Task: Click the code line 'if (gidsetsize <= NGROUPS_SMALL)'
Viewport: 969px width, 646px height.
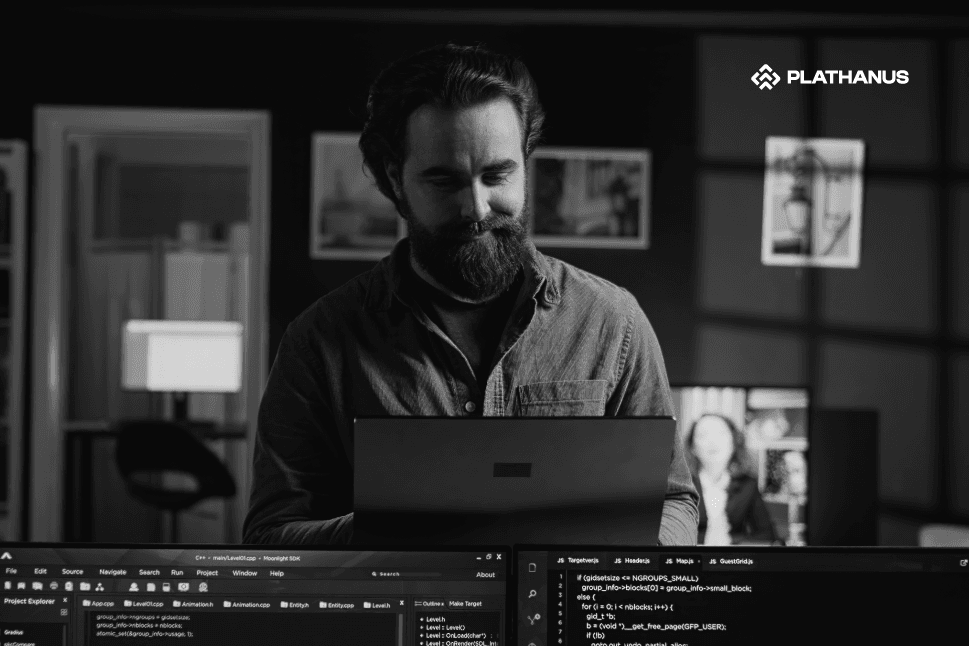Action: (637, 578)
